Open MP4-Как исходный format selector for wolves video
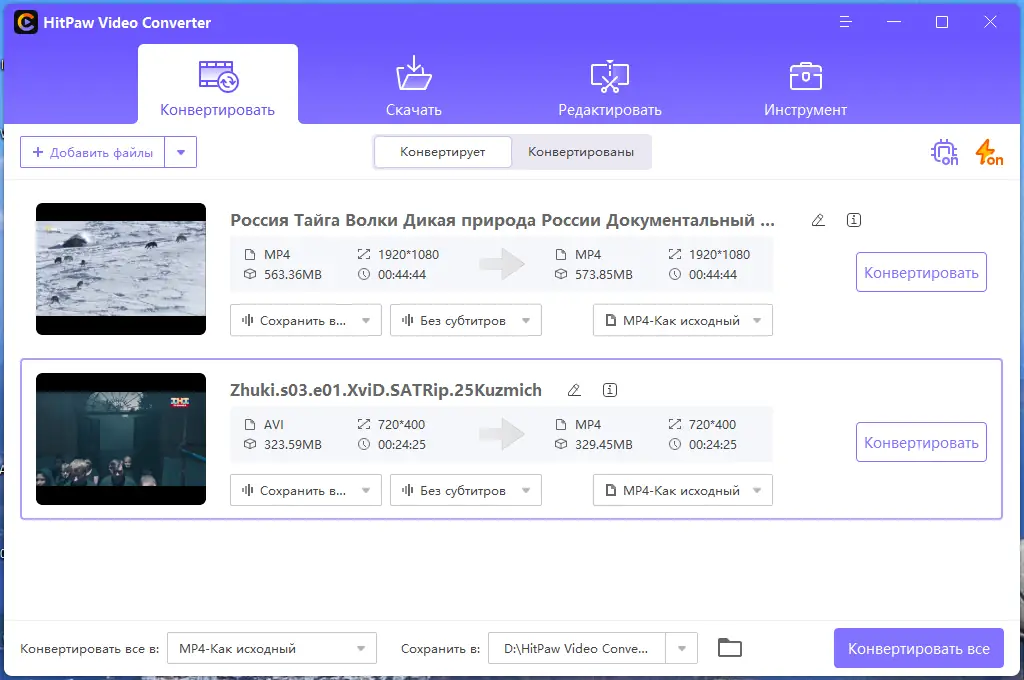 coord(682,320)
